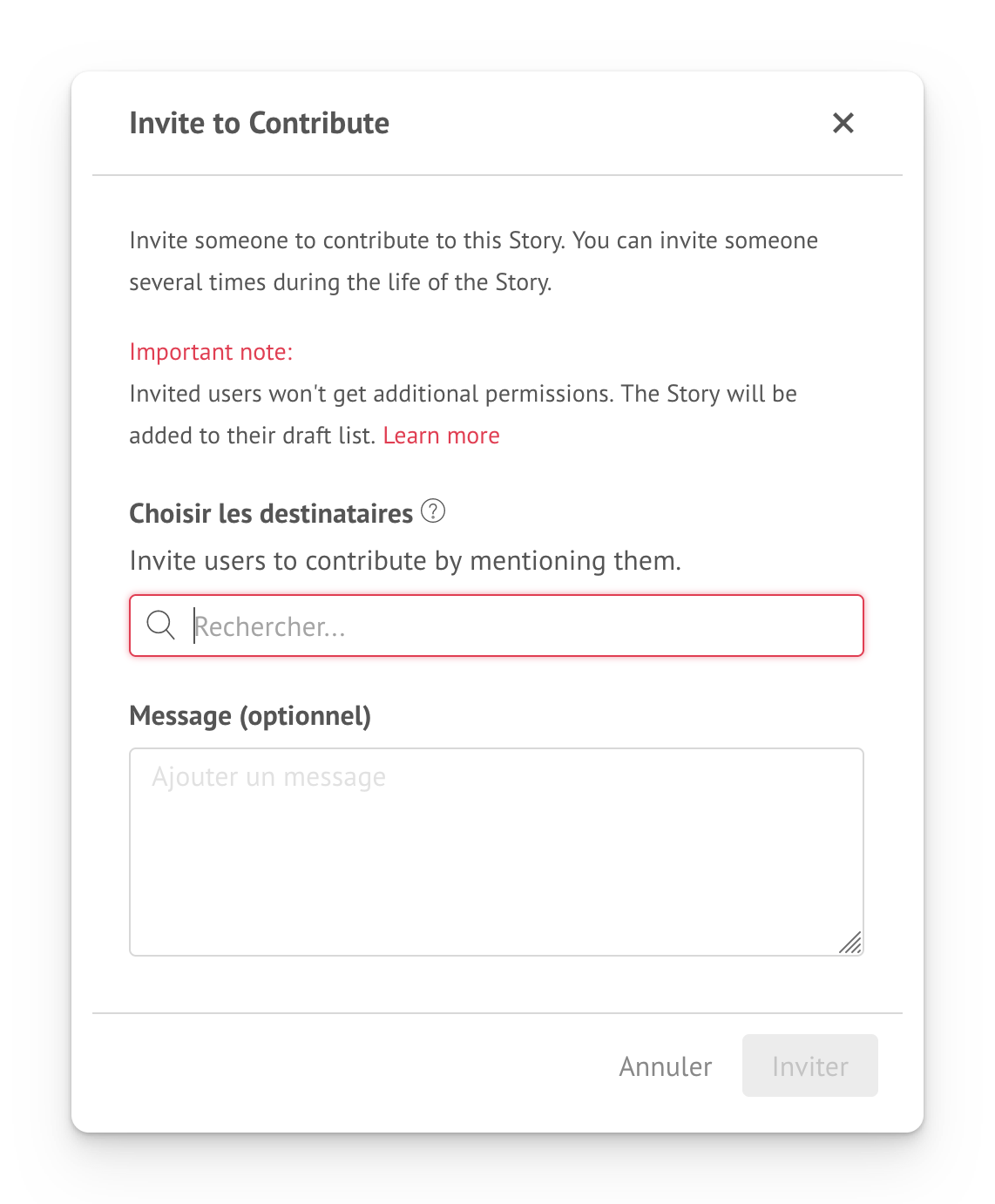Click the 'added to their draft list' text
The image size is (995, 1204).
(x=252, y=436)
